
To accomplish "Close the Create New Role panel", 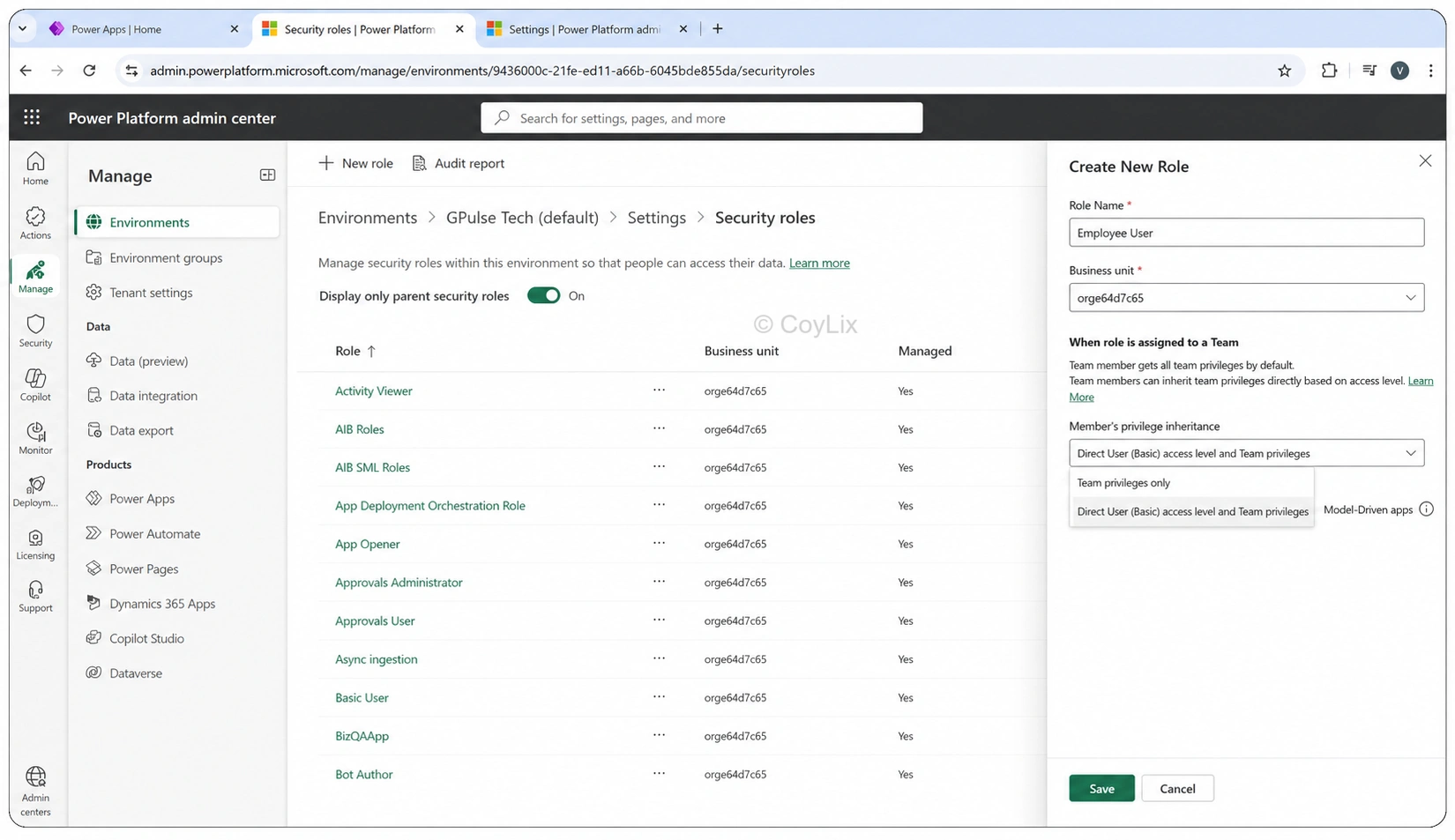I will click(1425, 161).
